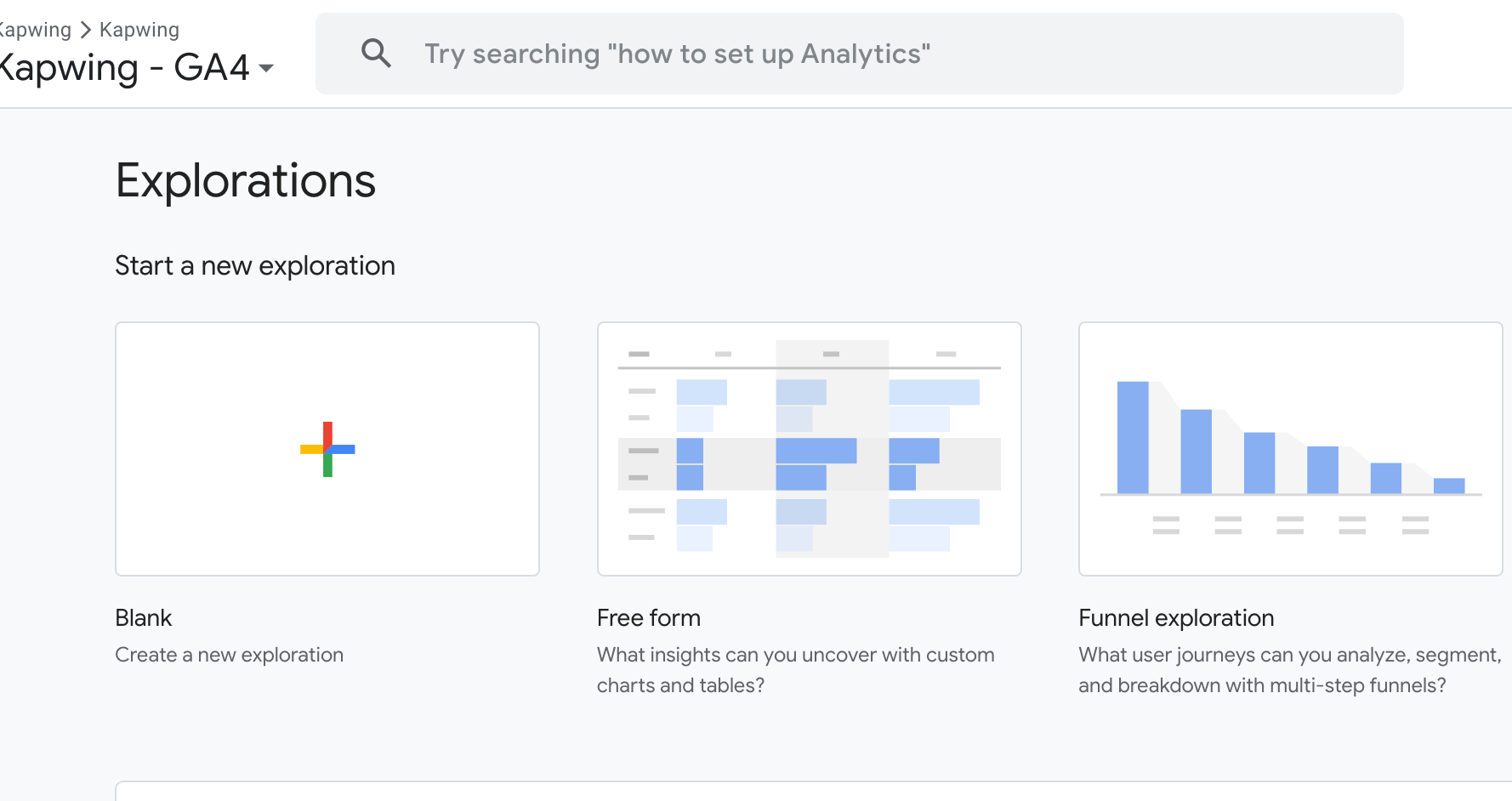Open the second Kapwing breadcrumb link

139,30
